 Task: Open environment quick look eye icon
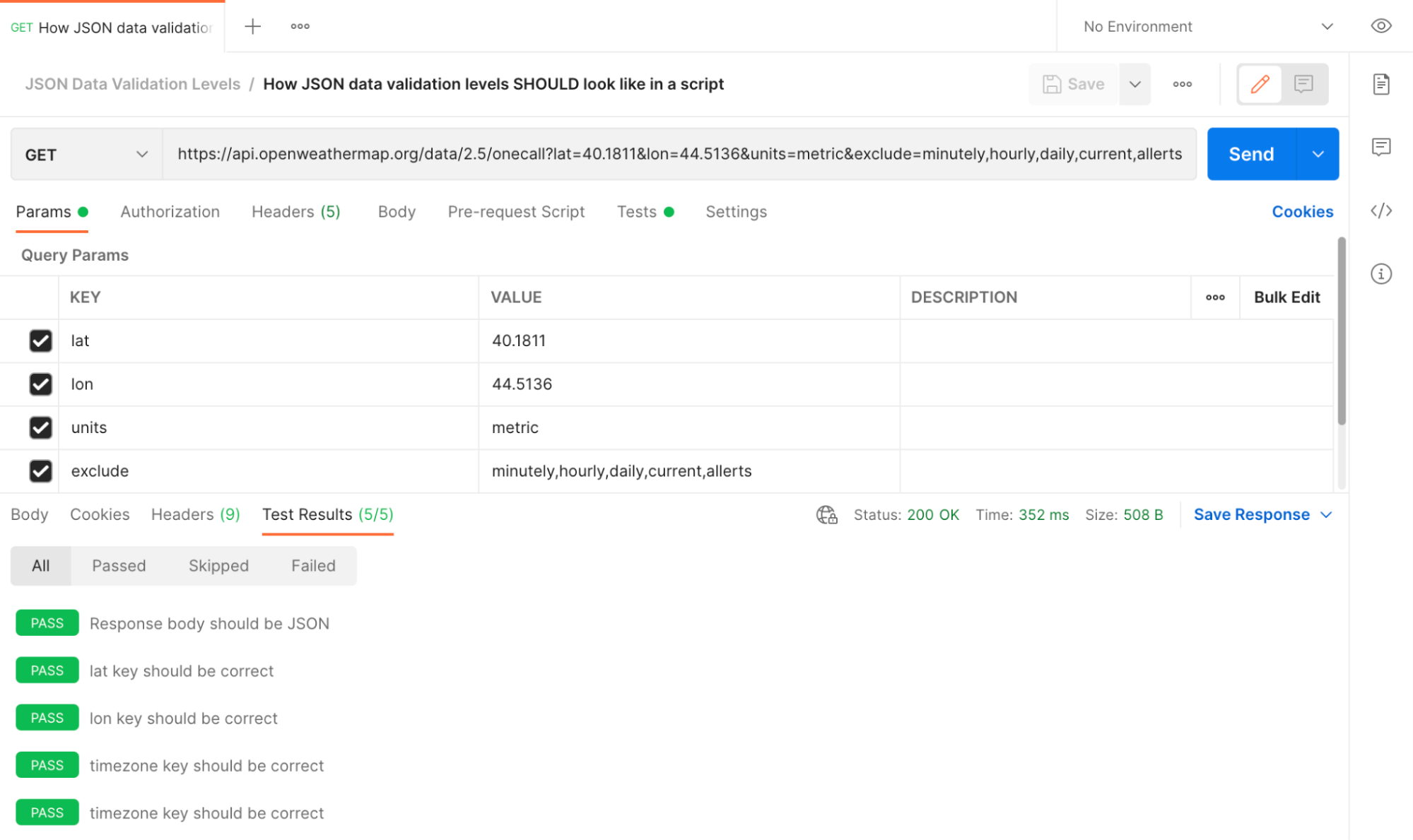[x=1380, y=26]
